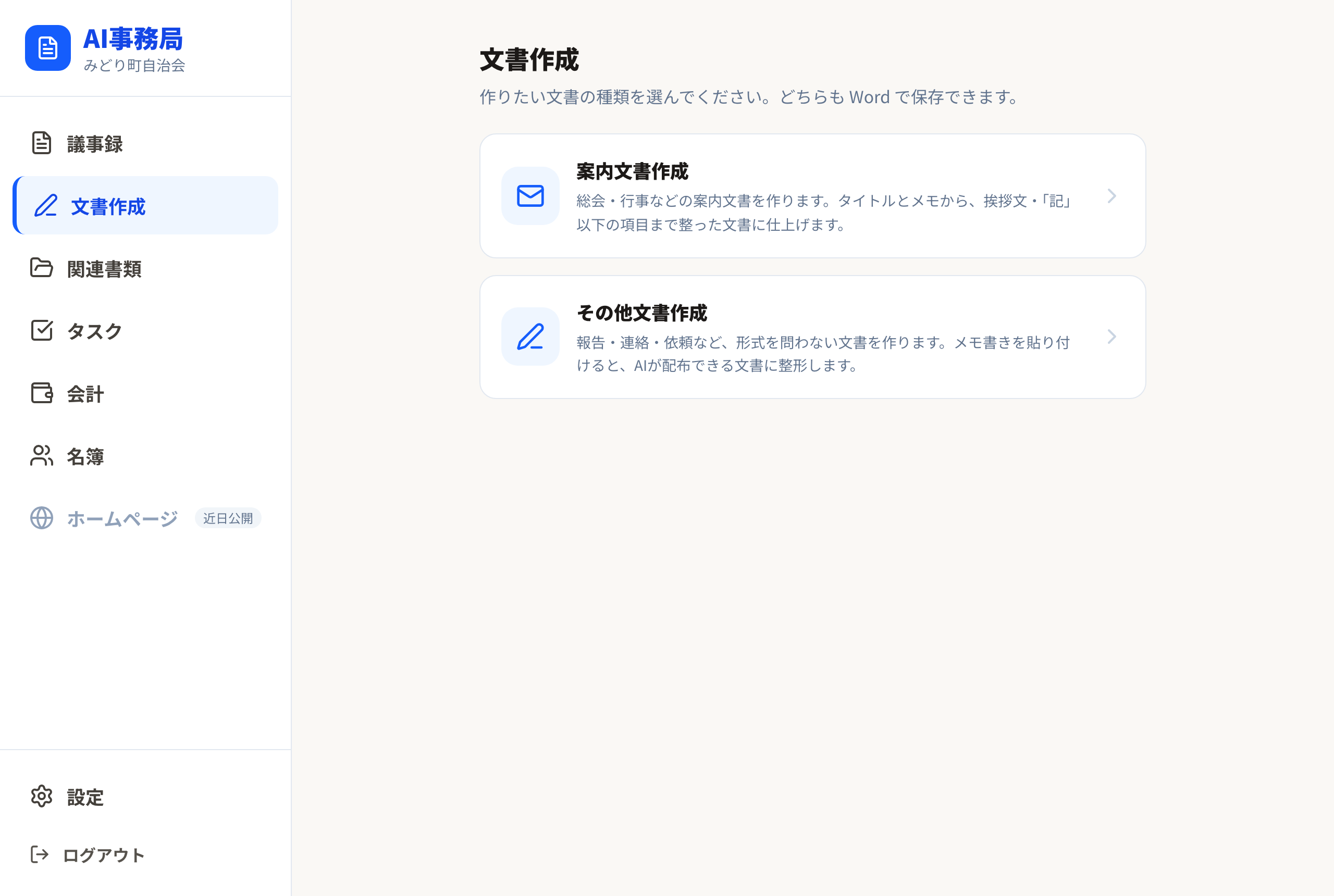The image size is (1334, 896).
Task: Click the envelope icon on 案内文書作成 card
Action: [530, 196]
